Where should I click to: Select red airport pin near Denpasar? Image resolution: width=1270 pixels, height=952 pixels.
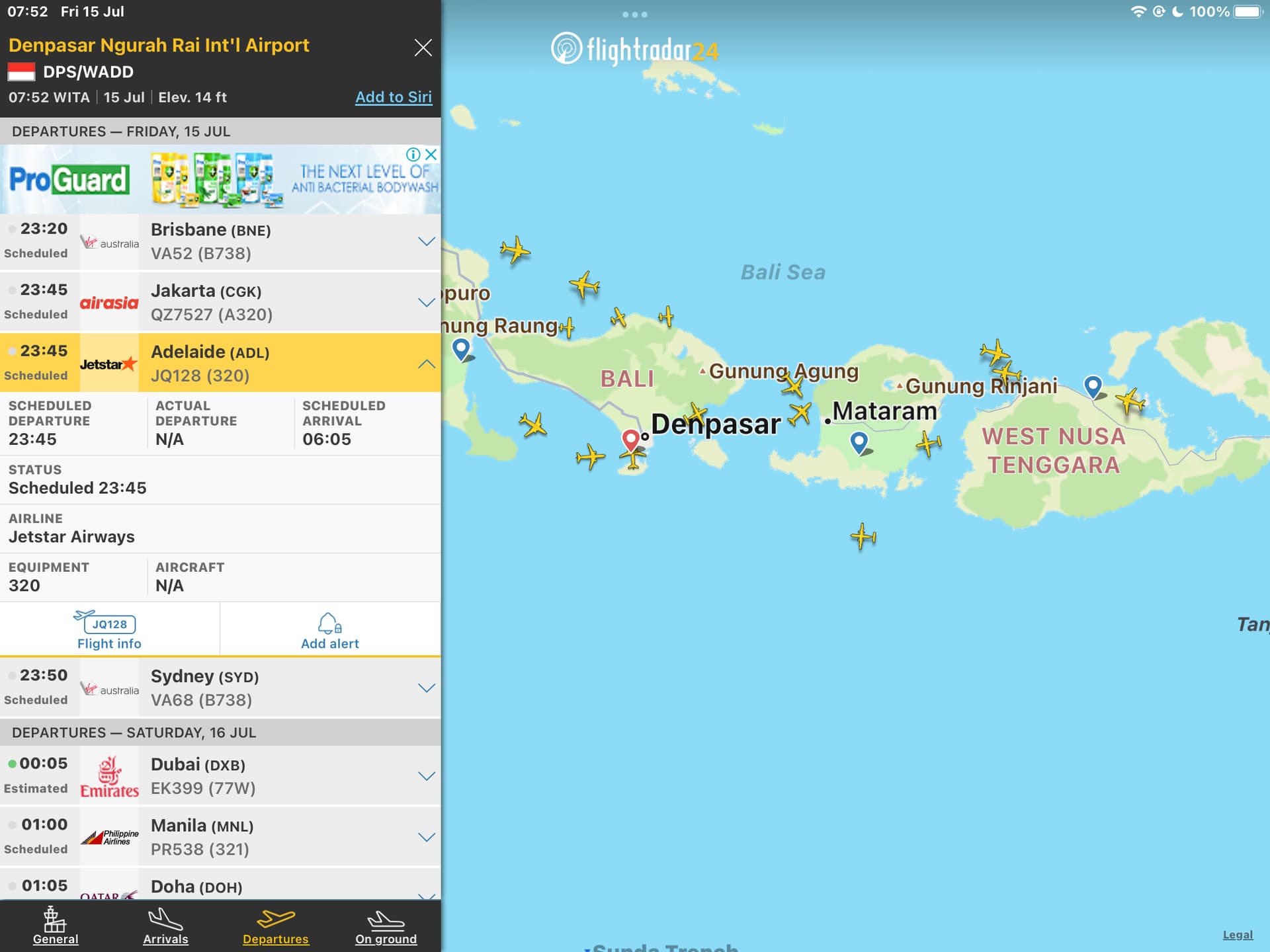tap(630, 439)
